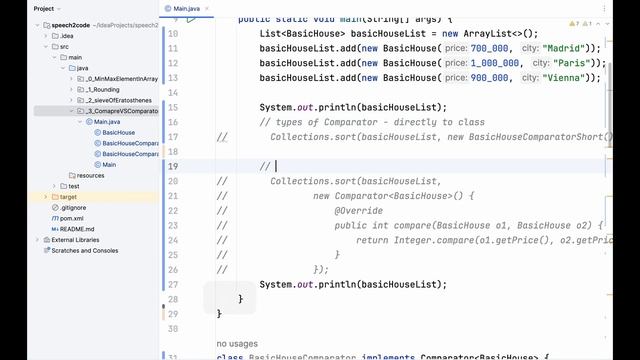The image size is (640, 360).
Task: Click the speech2code project folder icon
Action: [x=47, y=25]
